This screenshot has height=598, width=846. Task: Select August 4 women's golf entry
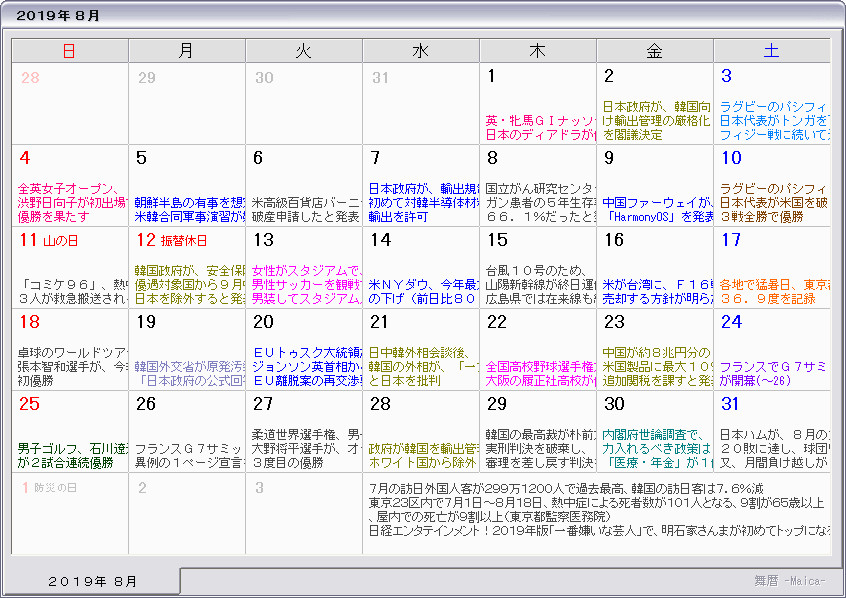point(69,202)
